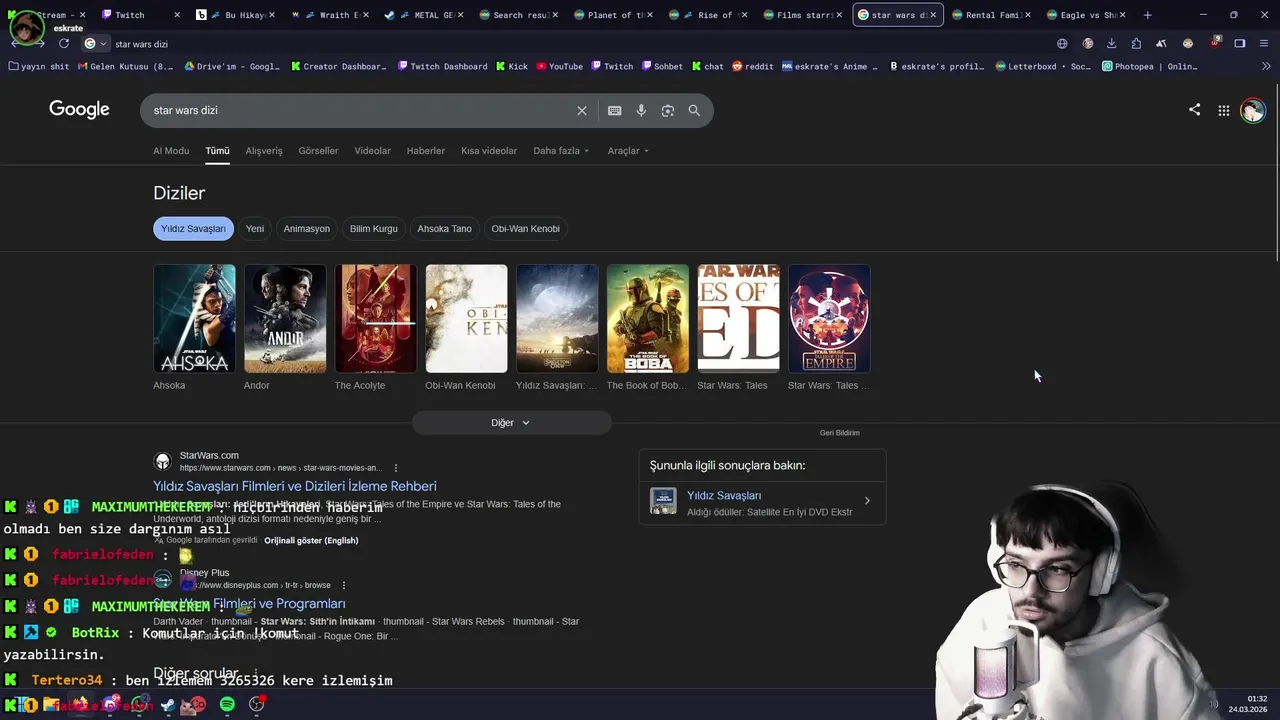Open the Google apps grid
The image size is (1280, 720).
point(1223,111)
